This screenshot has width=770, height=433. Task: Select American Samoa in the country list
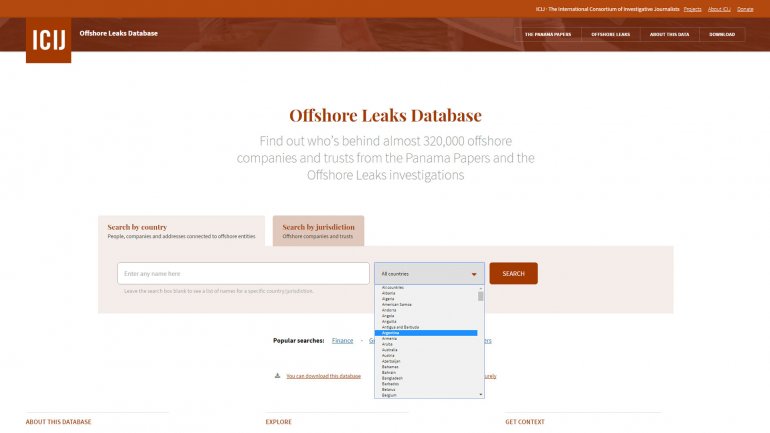pos(426,304)
